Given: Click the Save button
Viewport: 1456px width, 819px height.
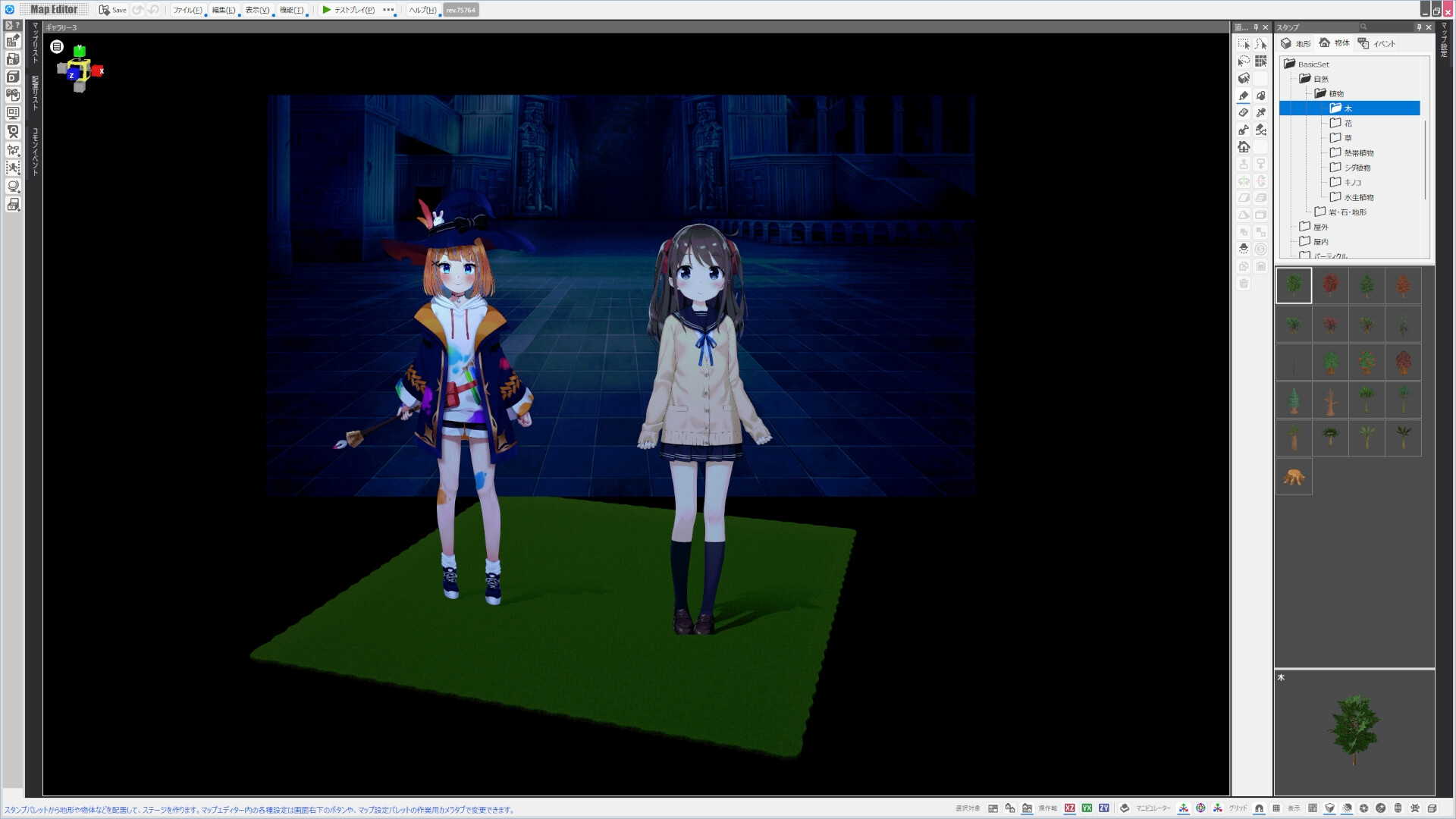Looking at the screenshot, I should tap(113, 10).
